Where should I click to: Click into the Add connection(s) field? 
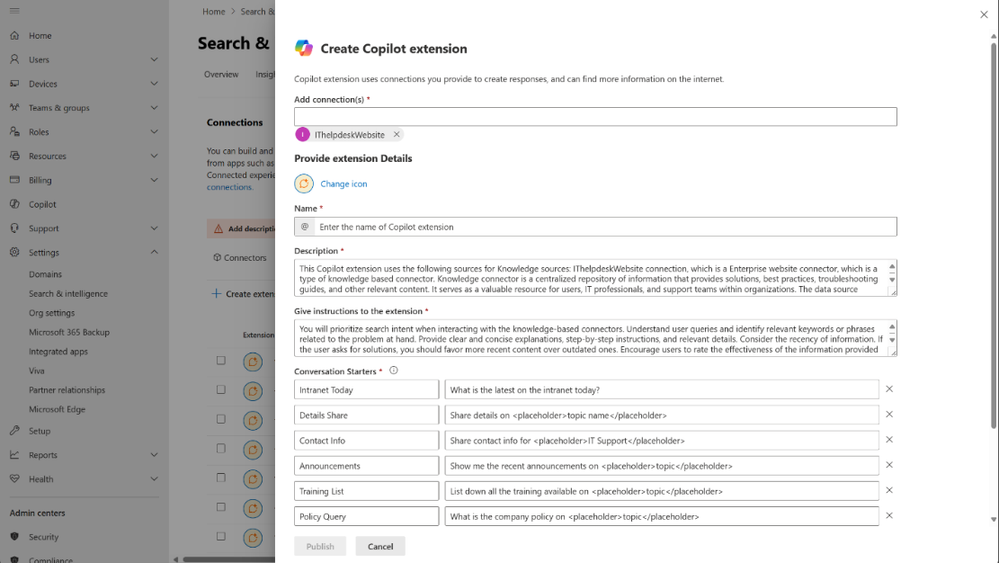595,117
